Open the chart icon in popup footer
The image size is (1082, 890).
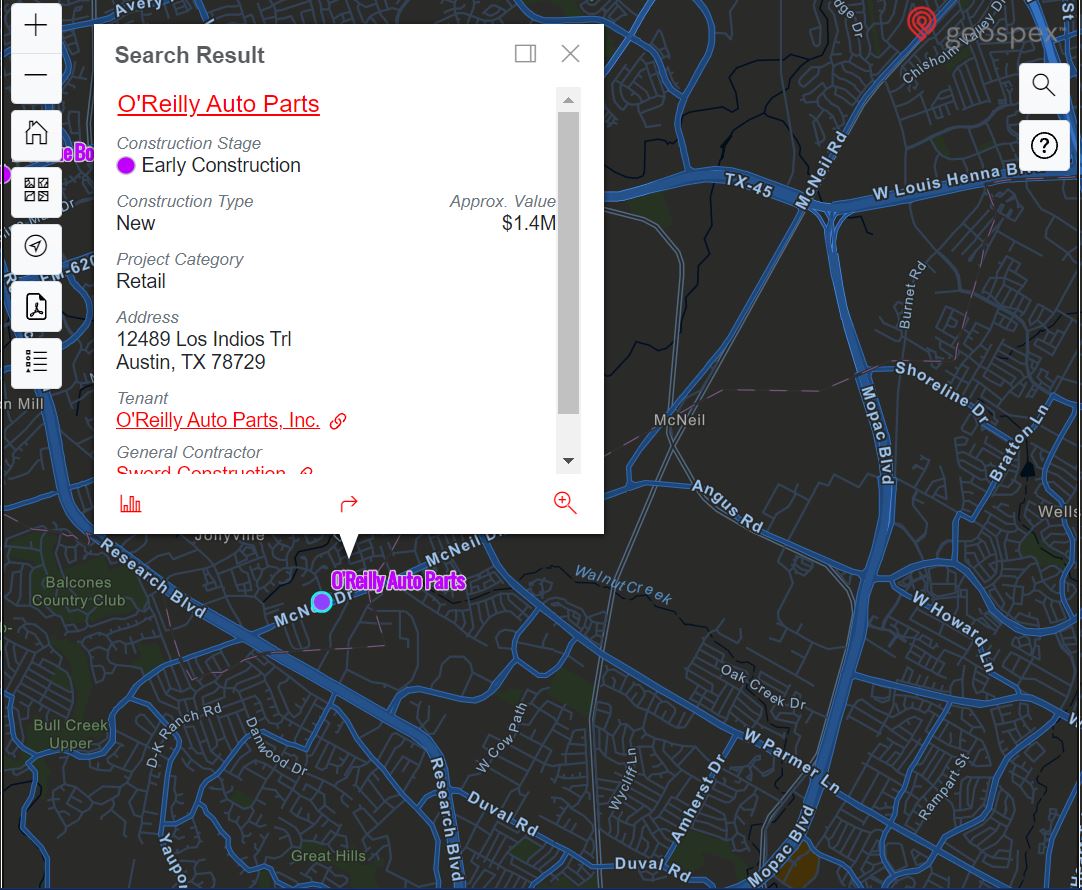tap(130, 504)
